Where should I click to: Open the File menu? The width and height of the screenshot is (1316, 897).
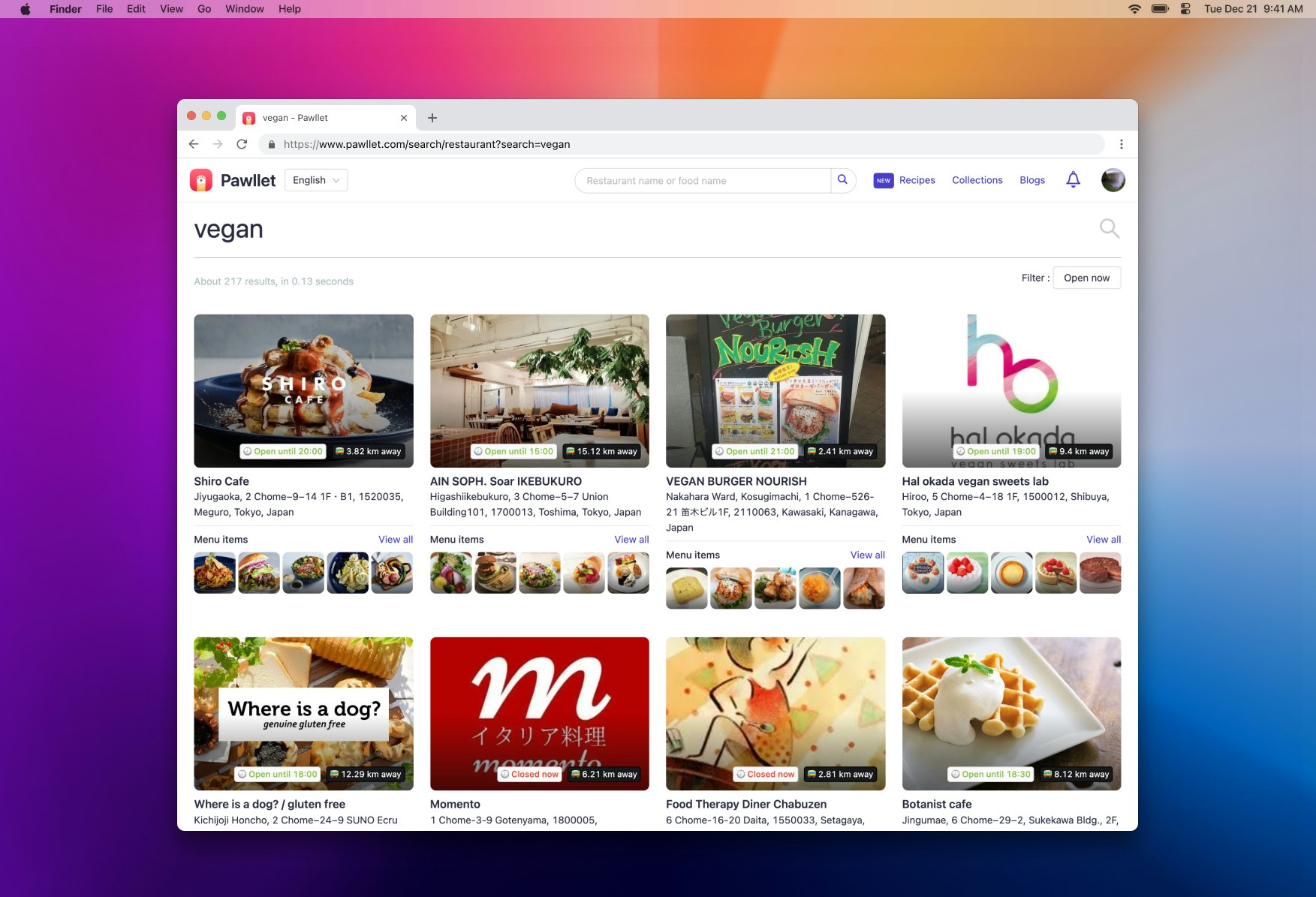(104, 9)
